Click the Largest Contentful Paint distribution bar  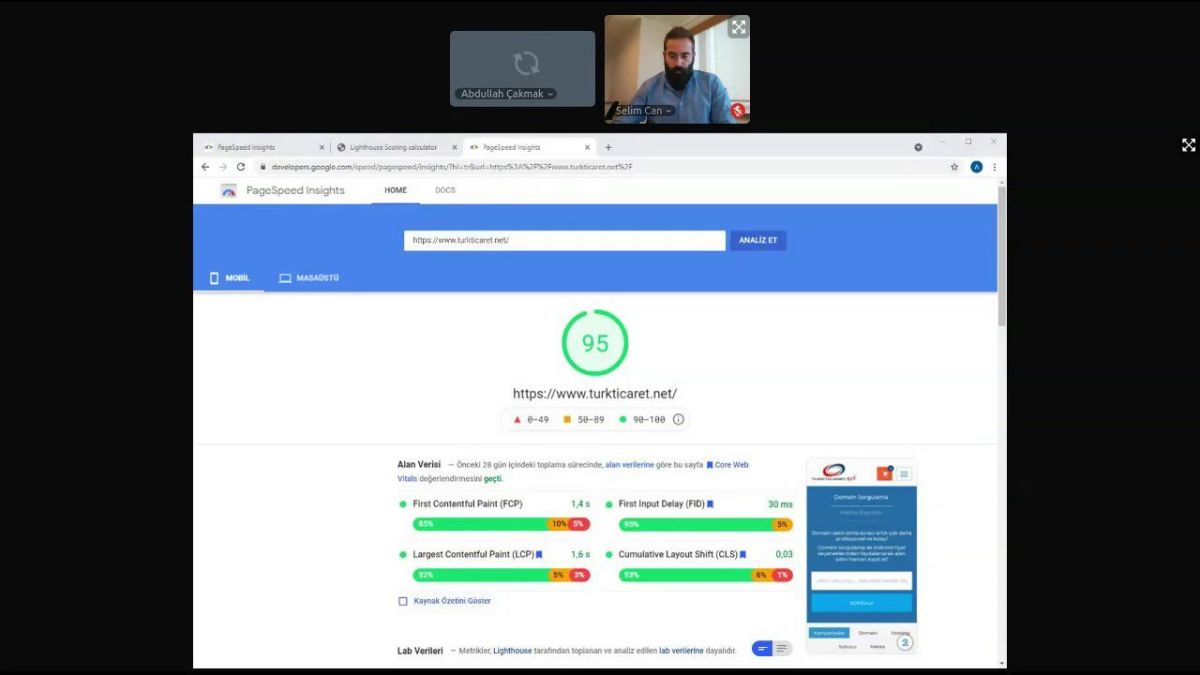501,575
